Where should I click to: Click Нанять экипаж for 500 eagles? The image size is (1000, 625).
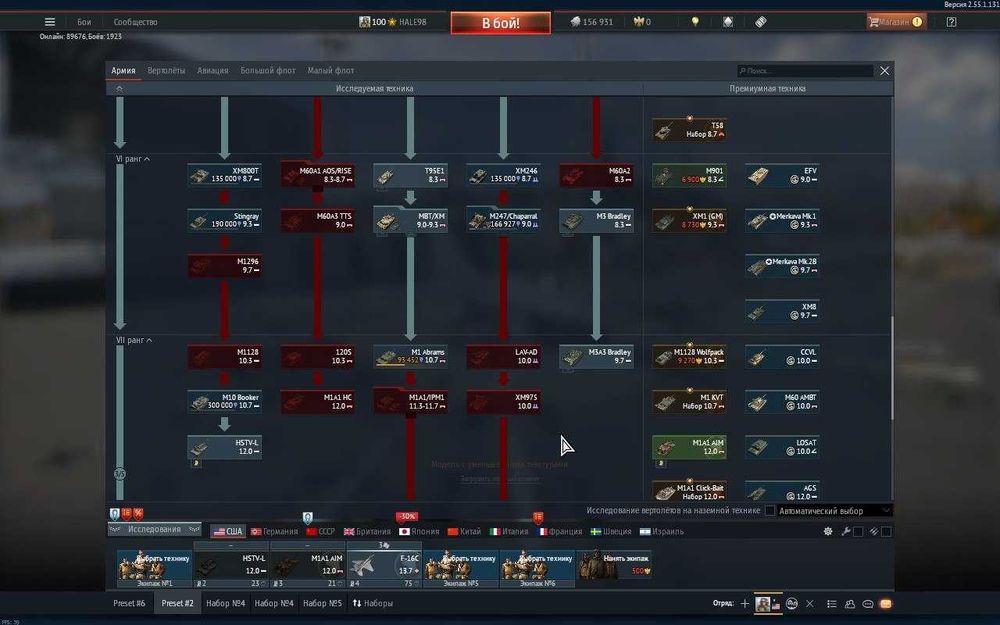click(615, 565)
